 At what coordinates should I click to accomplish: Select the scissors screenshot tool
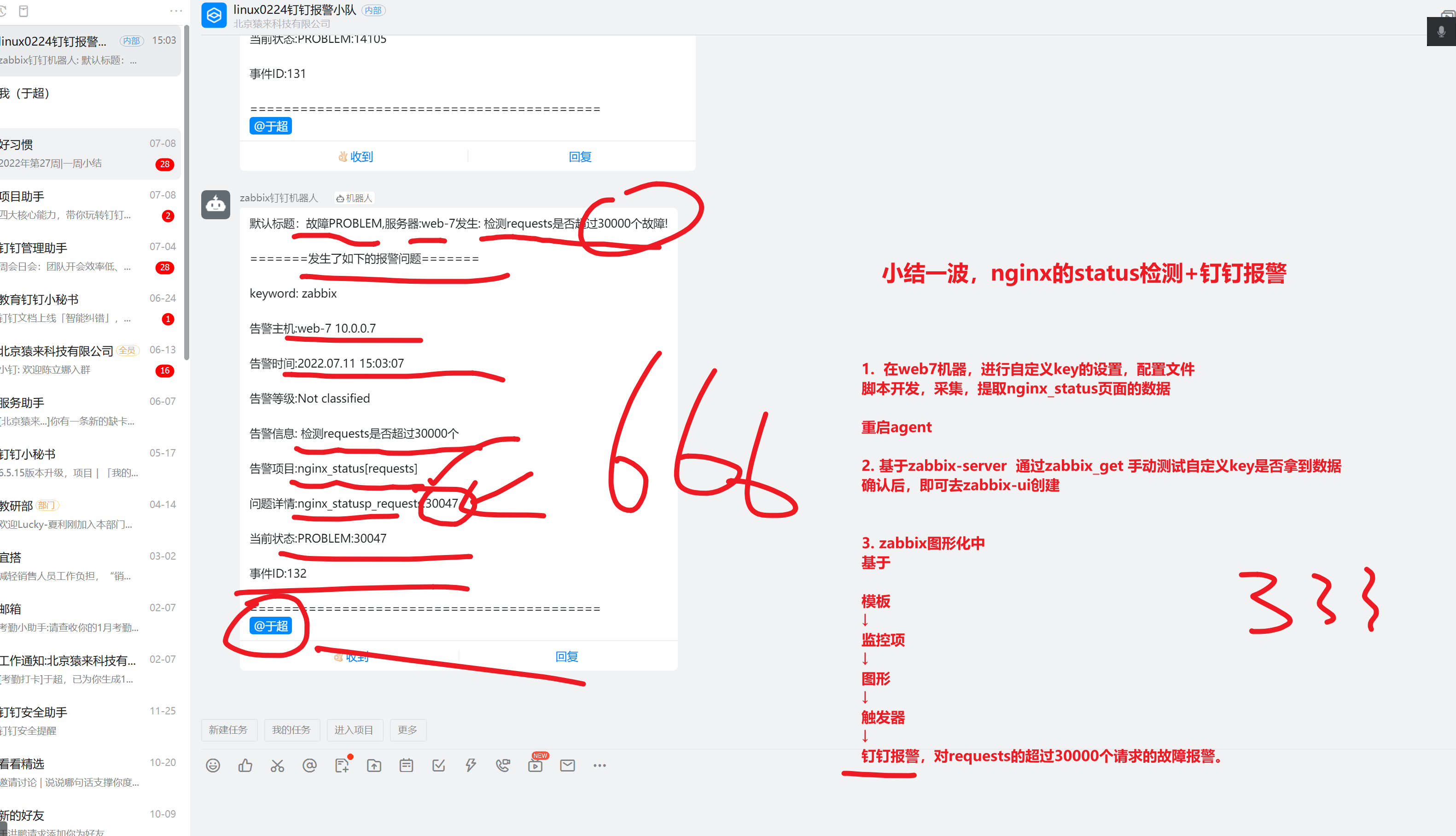[277, 766]
